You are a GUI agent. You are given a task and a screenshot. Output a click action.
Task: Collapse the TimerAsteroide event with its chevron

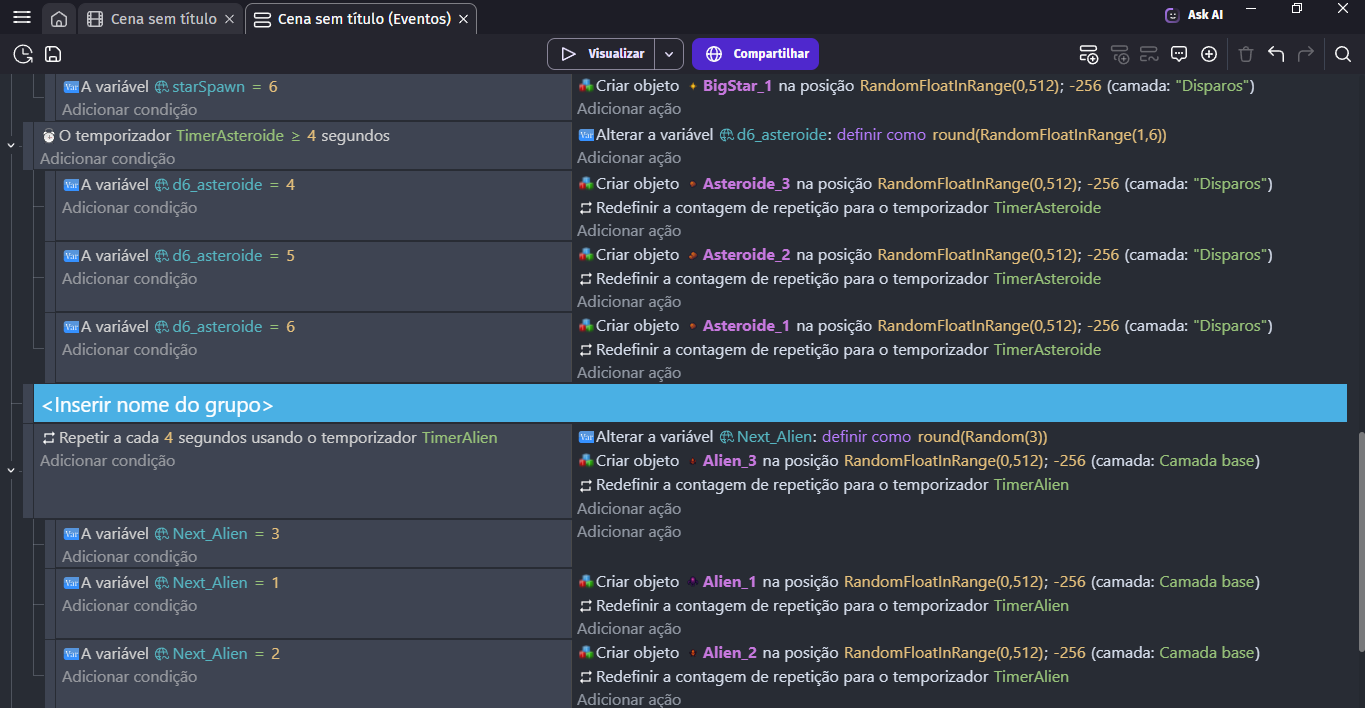[11, 145]
